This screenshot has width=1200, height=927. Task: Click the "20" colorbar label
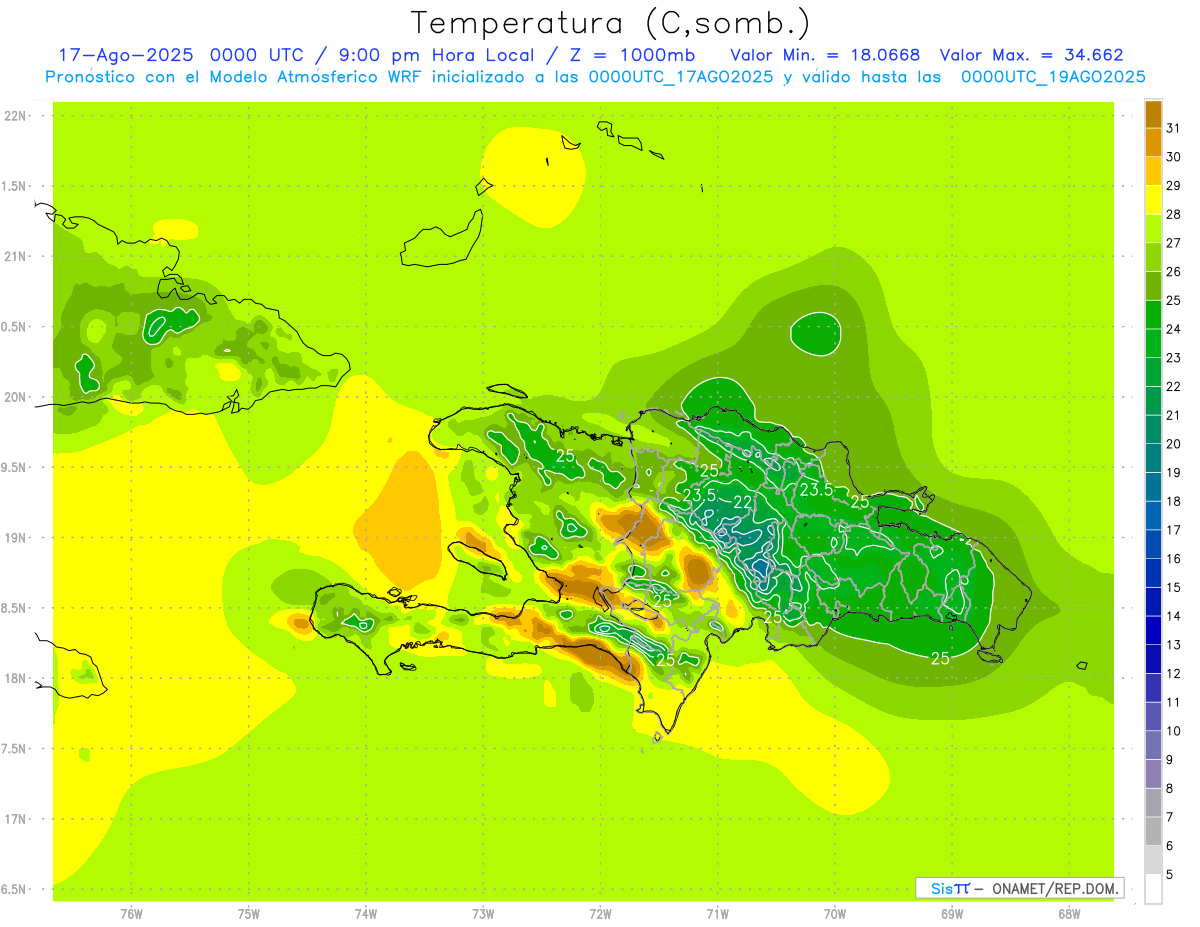pos(1174,443)
